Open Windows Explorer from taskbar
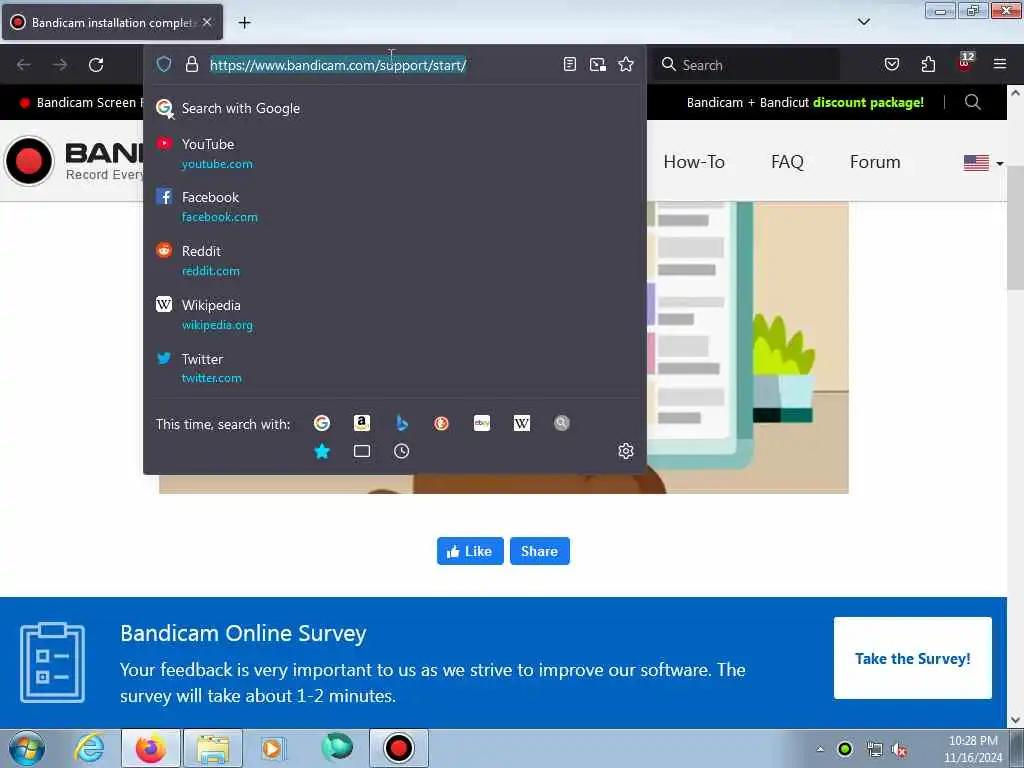Screen dimensions: 1024x768 coord(213,748)
